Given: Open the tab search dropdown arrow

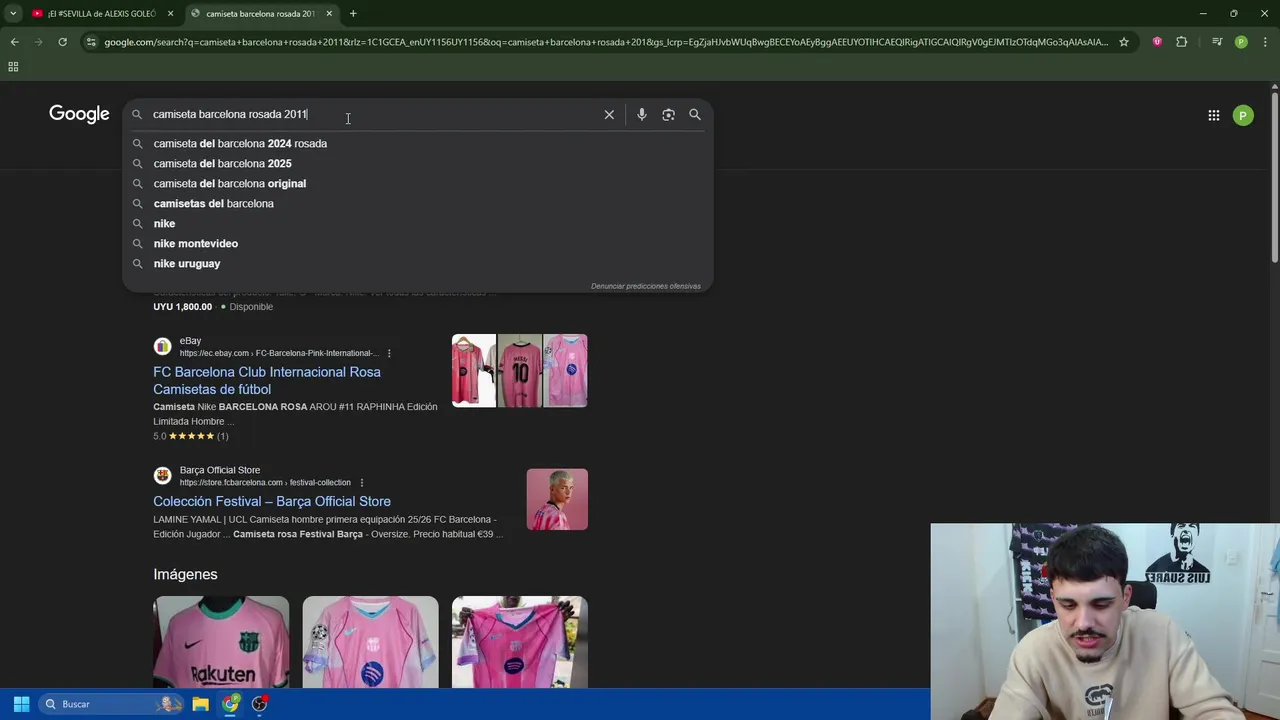Looking at the screenshot, I should 13,13.
